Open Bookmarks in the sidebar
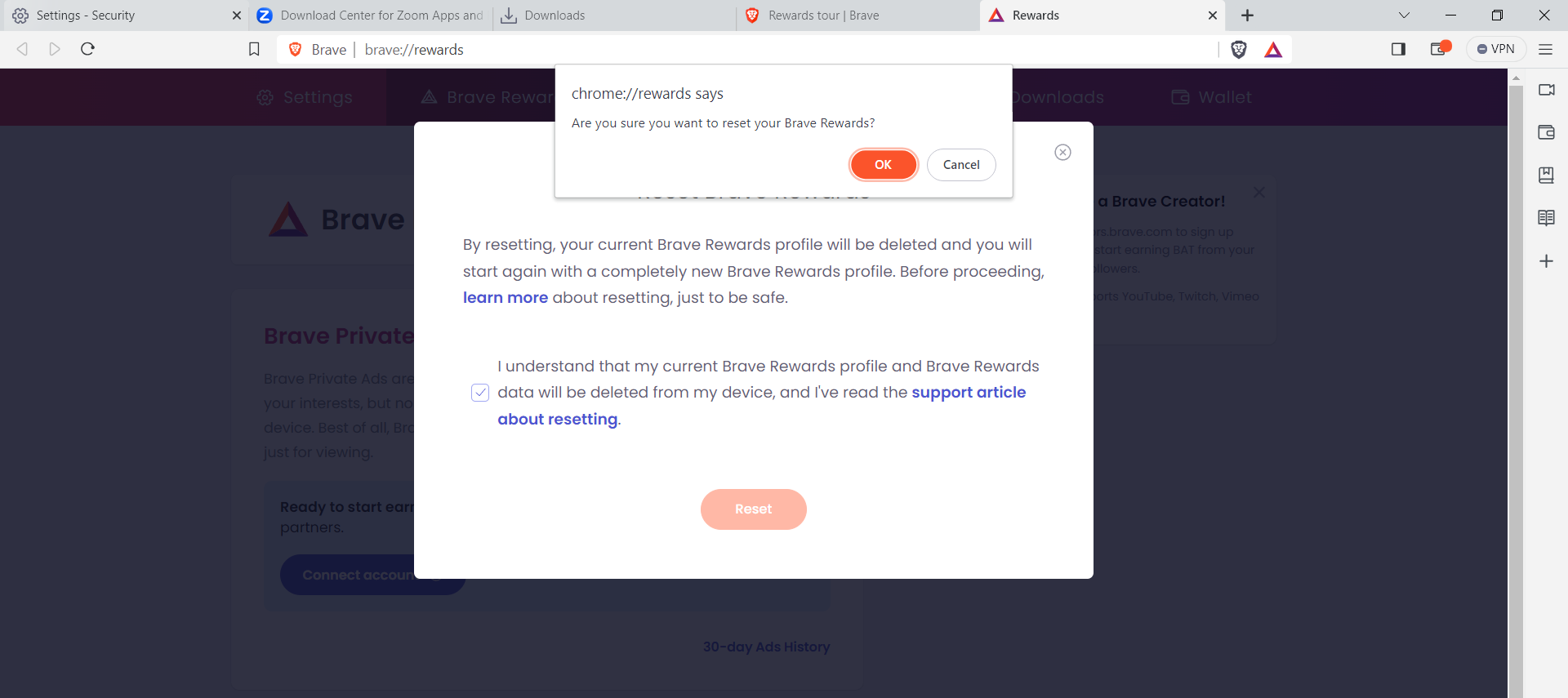 coord(1547,175)
